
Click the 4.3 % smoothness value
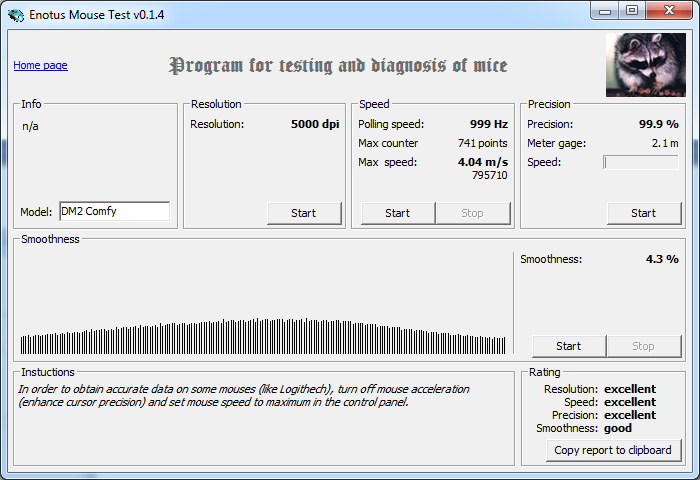pos(662,259)
